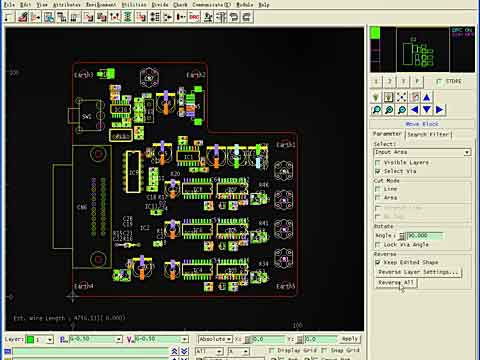Click the Y coordinate keypad icon
The height and width of the screenshot is (360, 480).
tap(300, 339)
